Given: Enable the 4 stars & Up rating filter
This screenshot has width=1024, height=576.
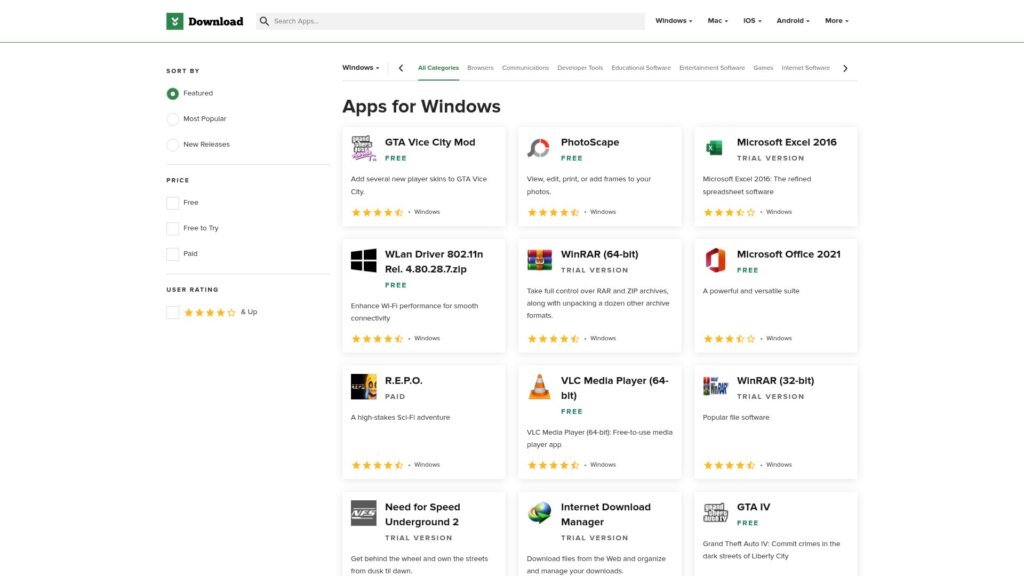Looking at the screenshot, I should pos(172,312).
